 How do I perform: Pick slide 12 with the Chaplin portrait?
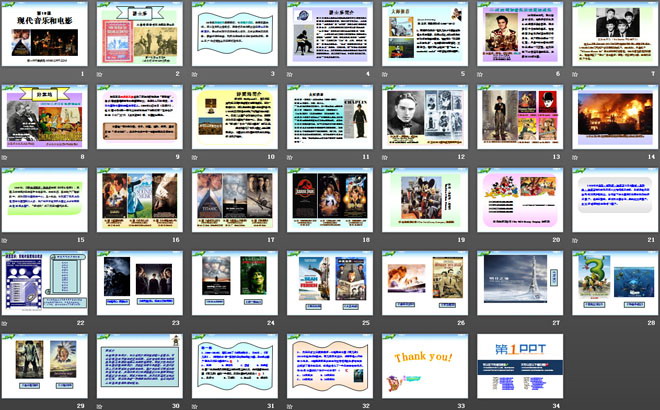424,115
